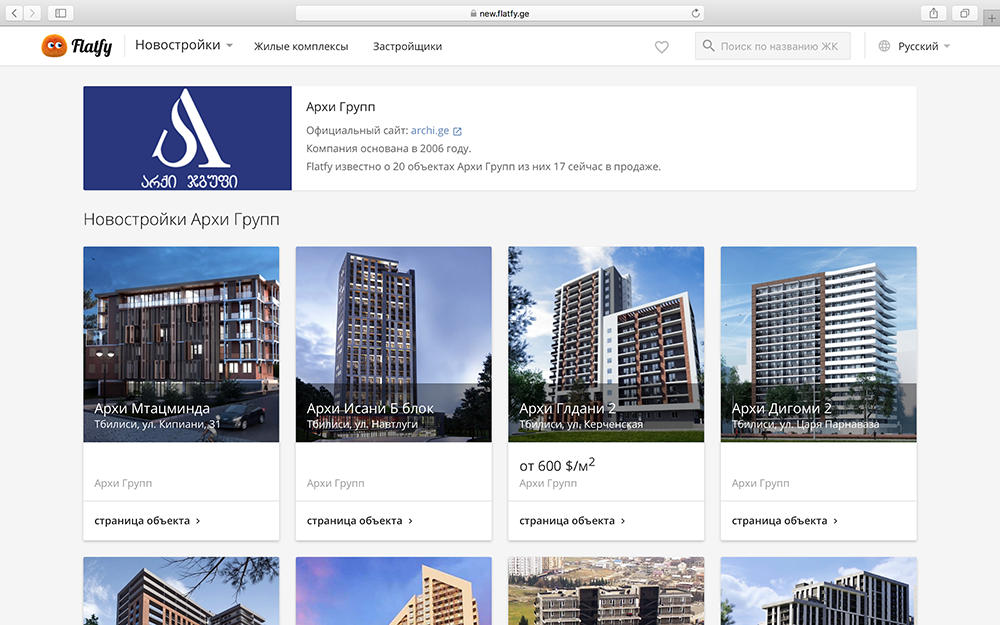Click address Тбилиси, ул. Навтлуги

click(x=362, y=423)
